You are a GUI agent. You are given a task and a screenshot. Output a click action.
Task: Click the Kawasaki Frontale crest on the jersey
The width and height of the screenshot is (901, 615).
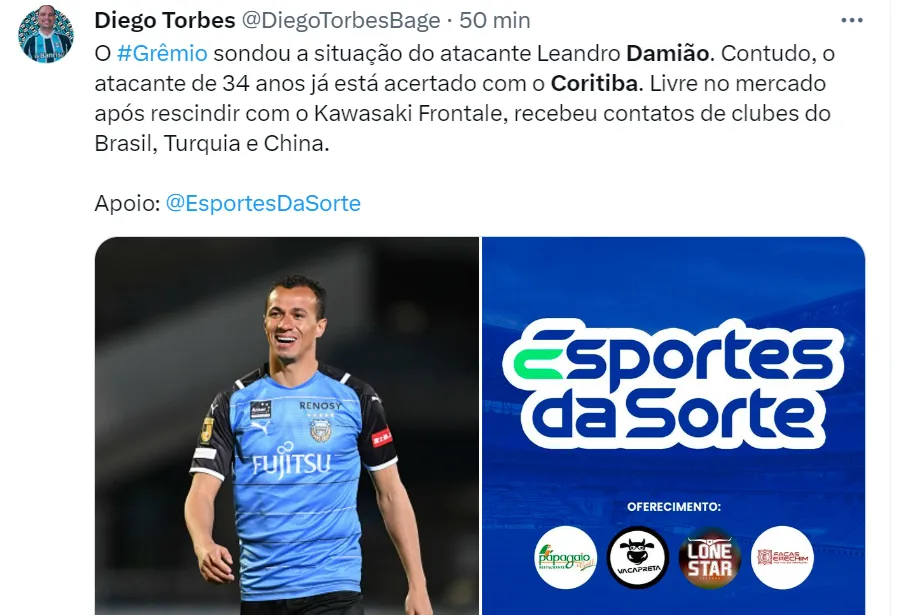point(320,429)
